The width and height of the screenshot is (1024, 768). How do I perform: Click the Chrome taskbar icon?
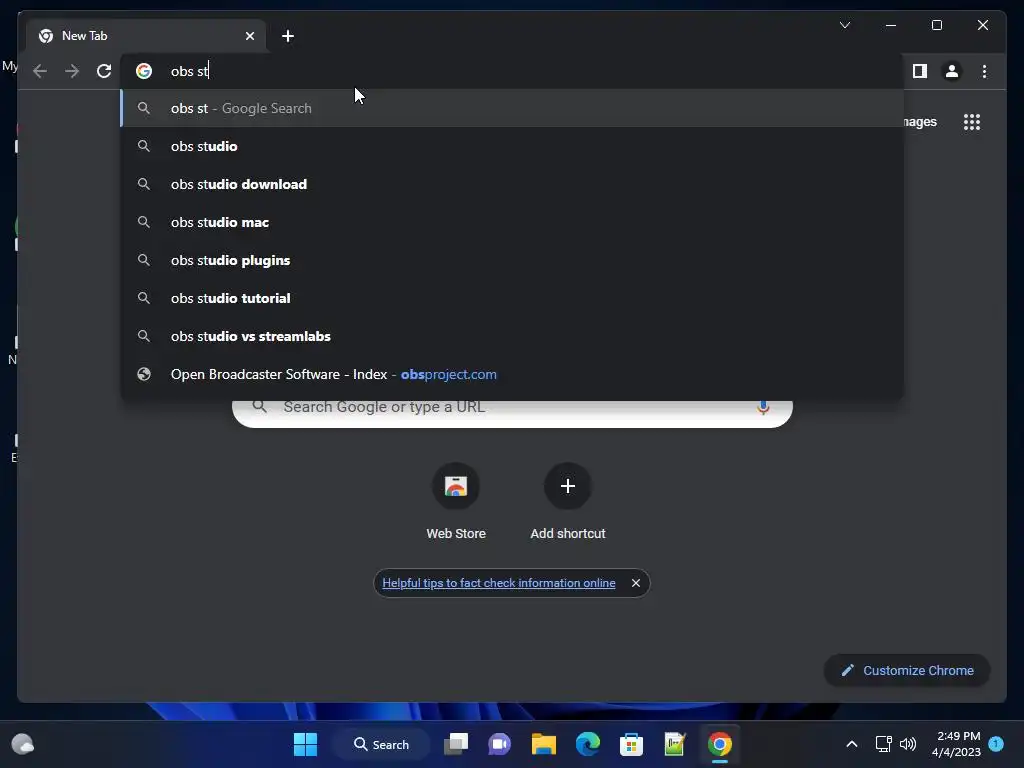click(x=720, y=744)
